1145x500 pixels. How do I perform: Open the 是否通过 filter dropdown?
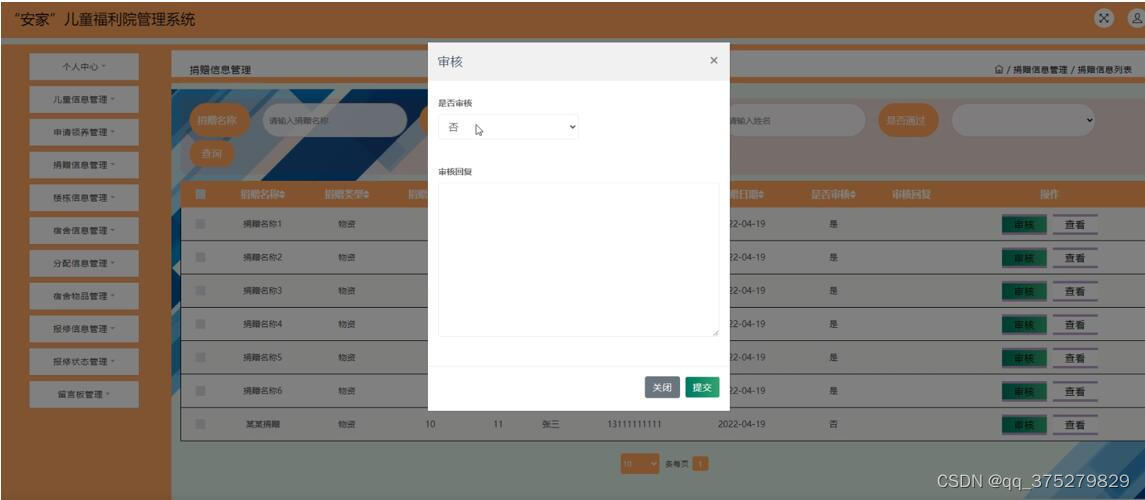(x=1025, y=120)
